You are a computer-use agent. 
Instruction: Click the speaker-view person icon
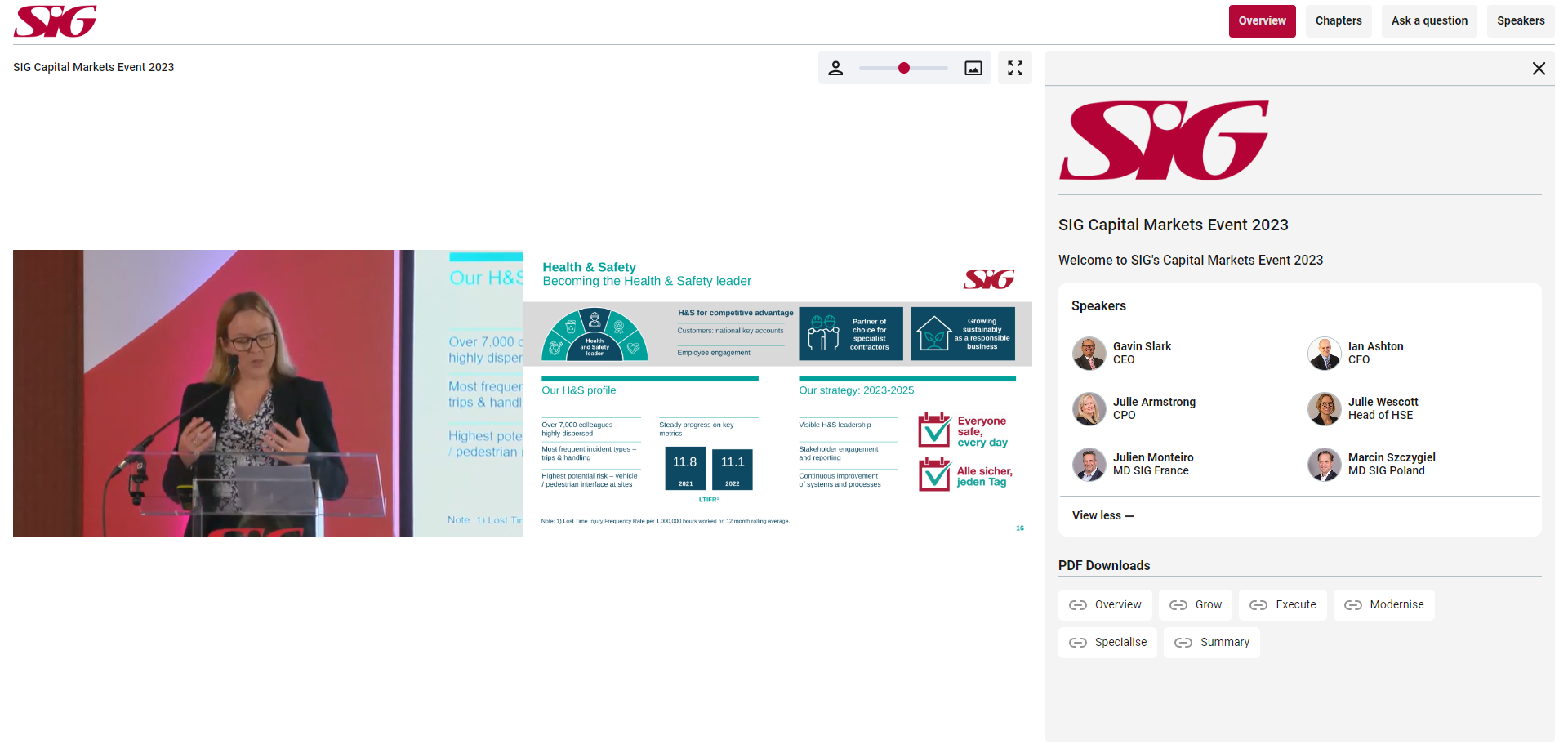click(x=835, y=69)
